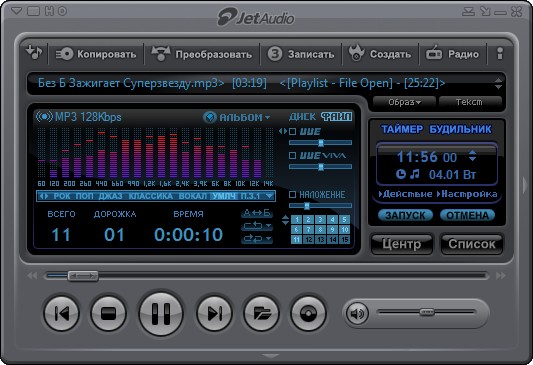Open files with the folder icon
This screenshot has height=365, width=533.
[261, 313]
